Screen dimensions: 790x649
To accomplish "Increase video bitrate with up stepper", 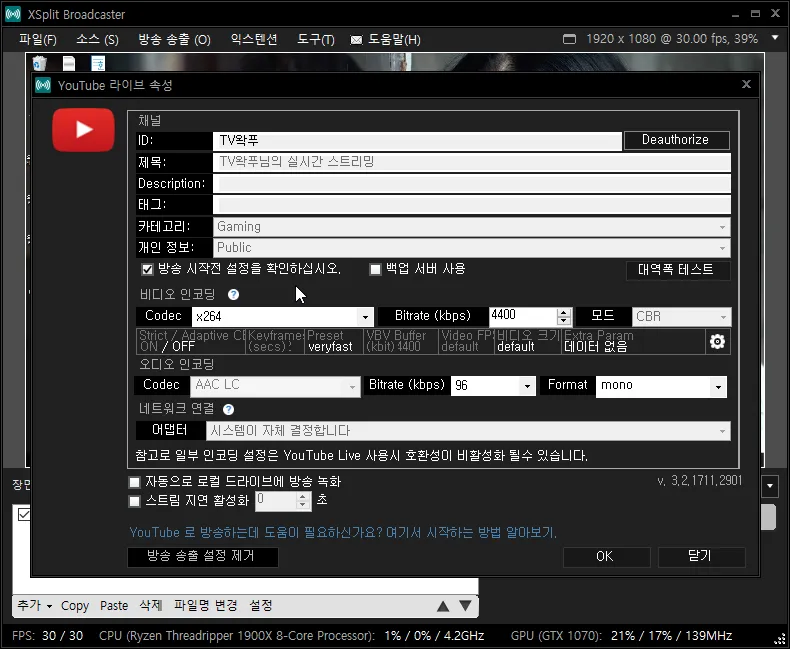I will click(564, 312).
